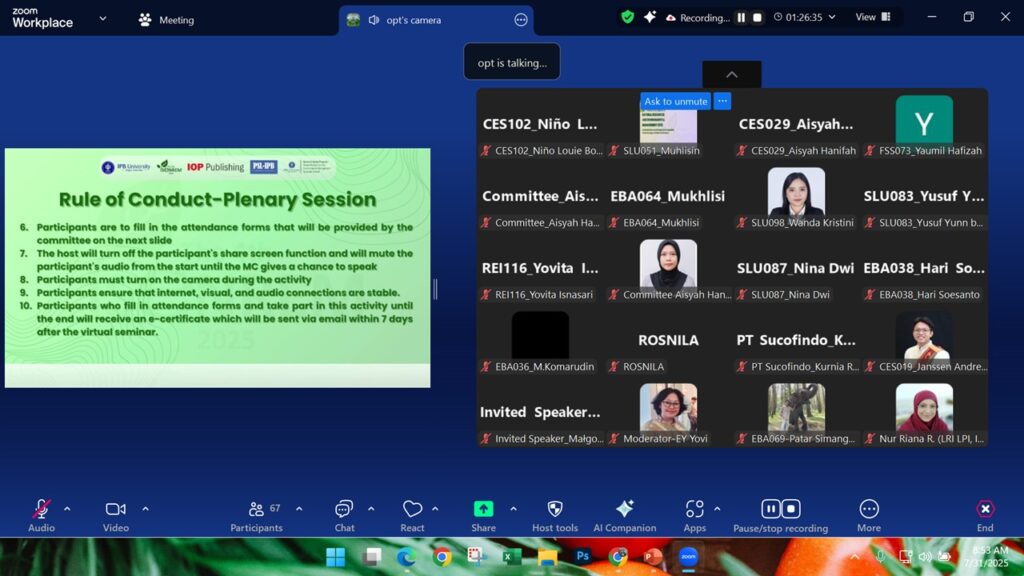Click the More options icon

[869, 510]
